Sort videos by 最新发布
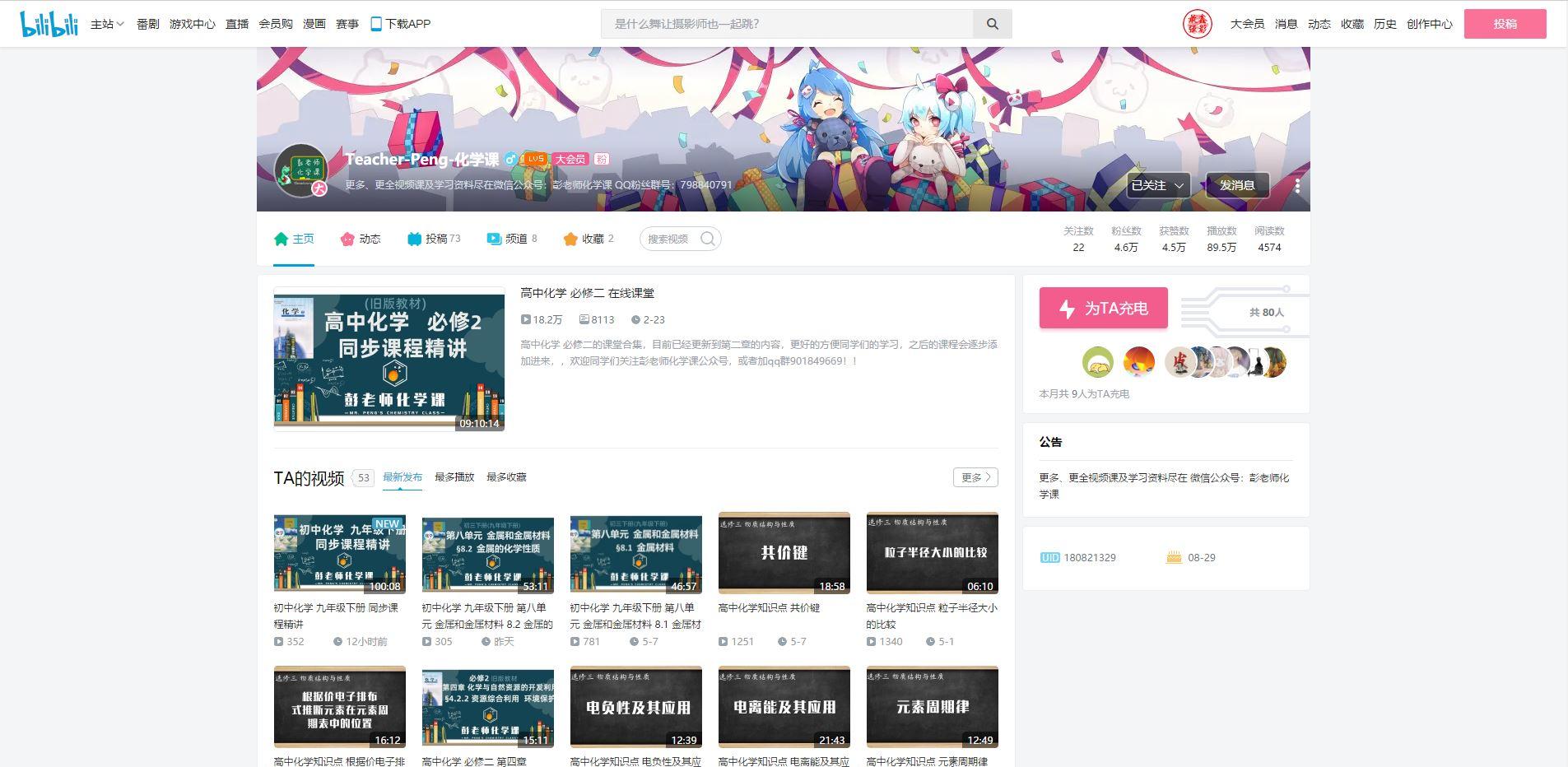Image resolution: width=1568 pixels, height=767 pixels. (402, 476)
